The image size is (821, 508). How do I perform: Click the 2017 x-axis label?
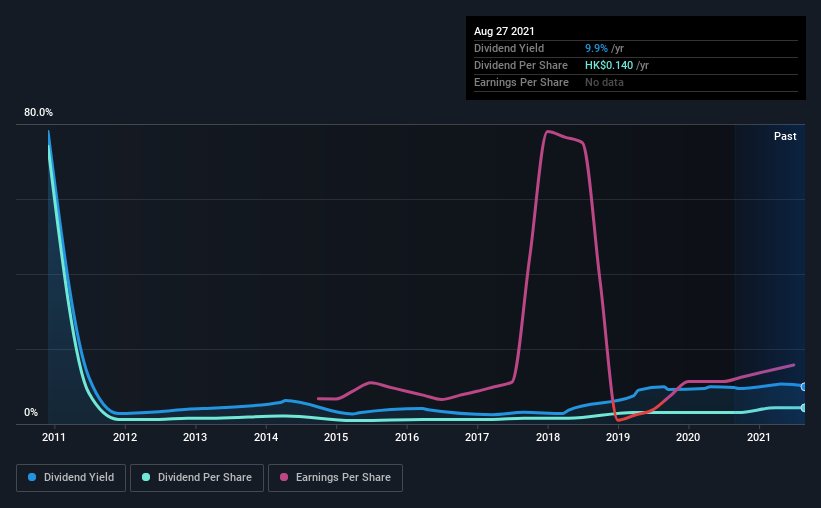(477, 437)
